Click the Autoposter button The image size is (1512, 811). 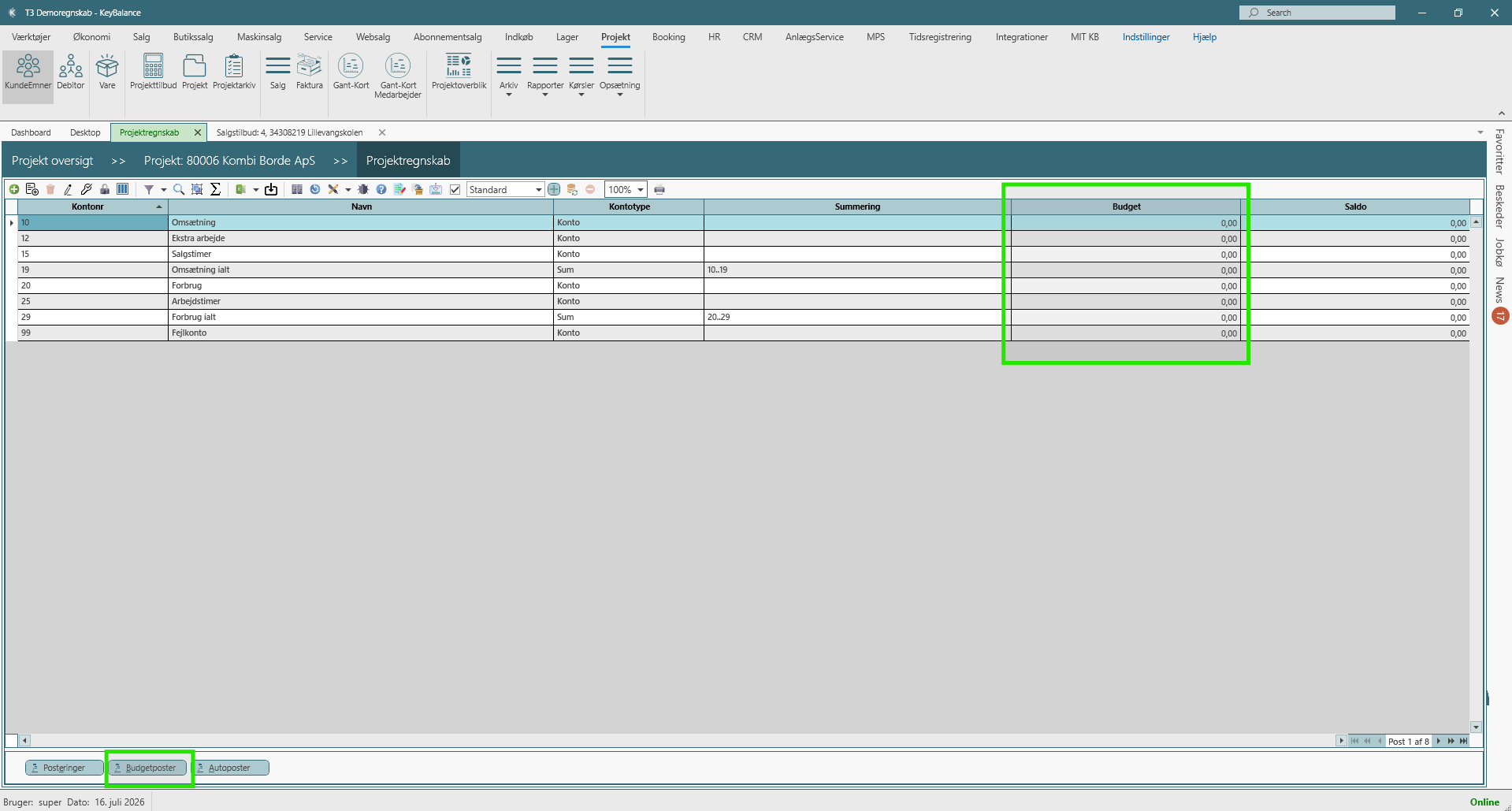click(230, 768)
